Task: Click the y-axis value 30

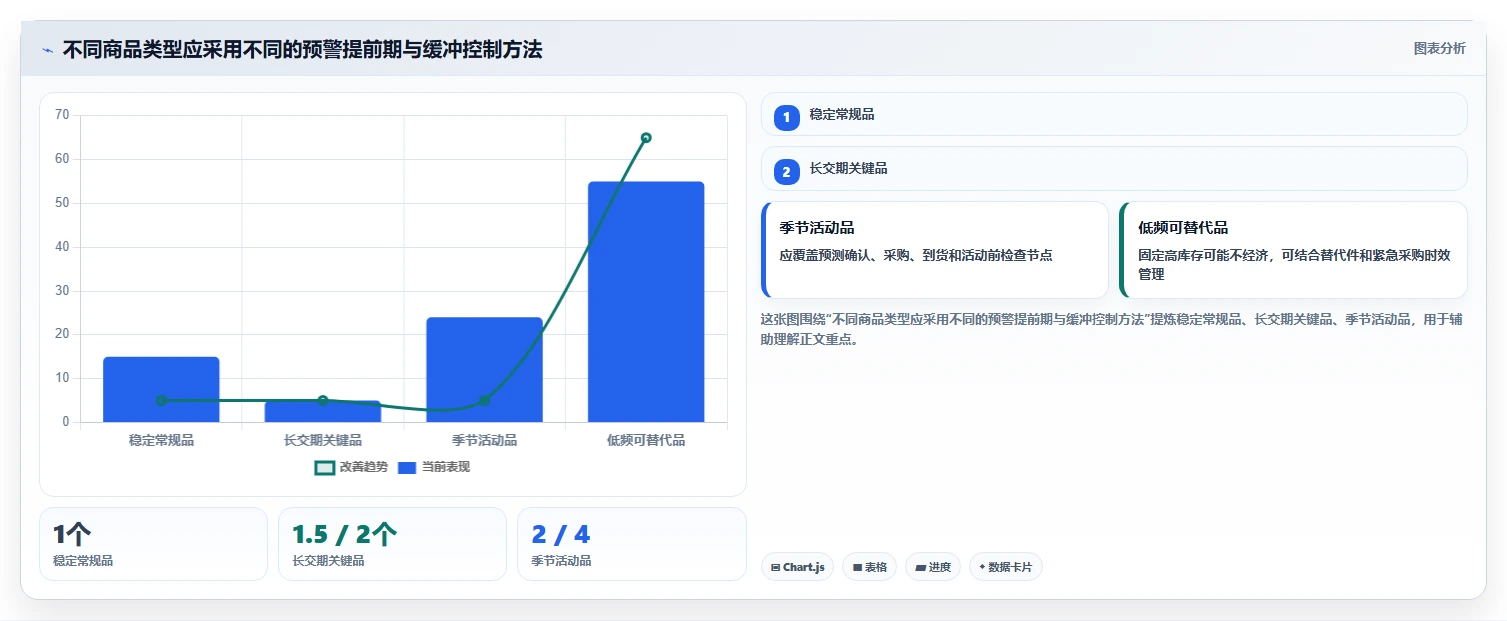Action: (x=62, y=291)
